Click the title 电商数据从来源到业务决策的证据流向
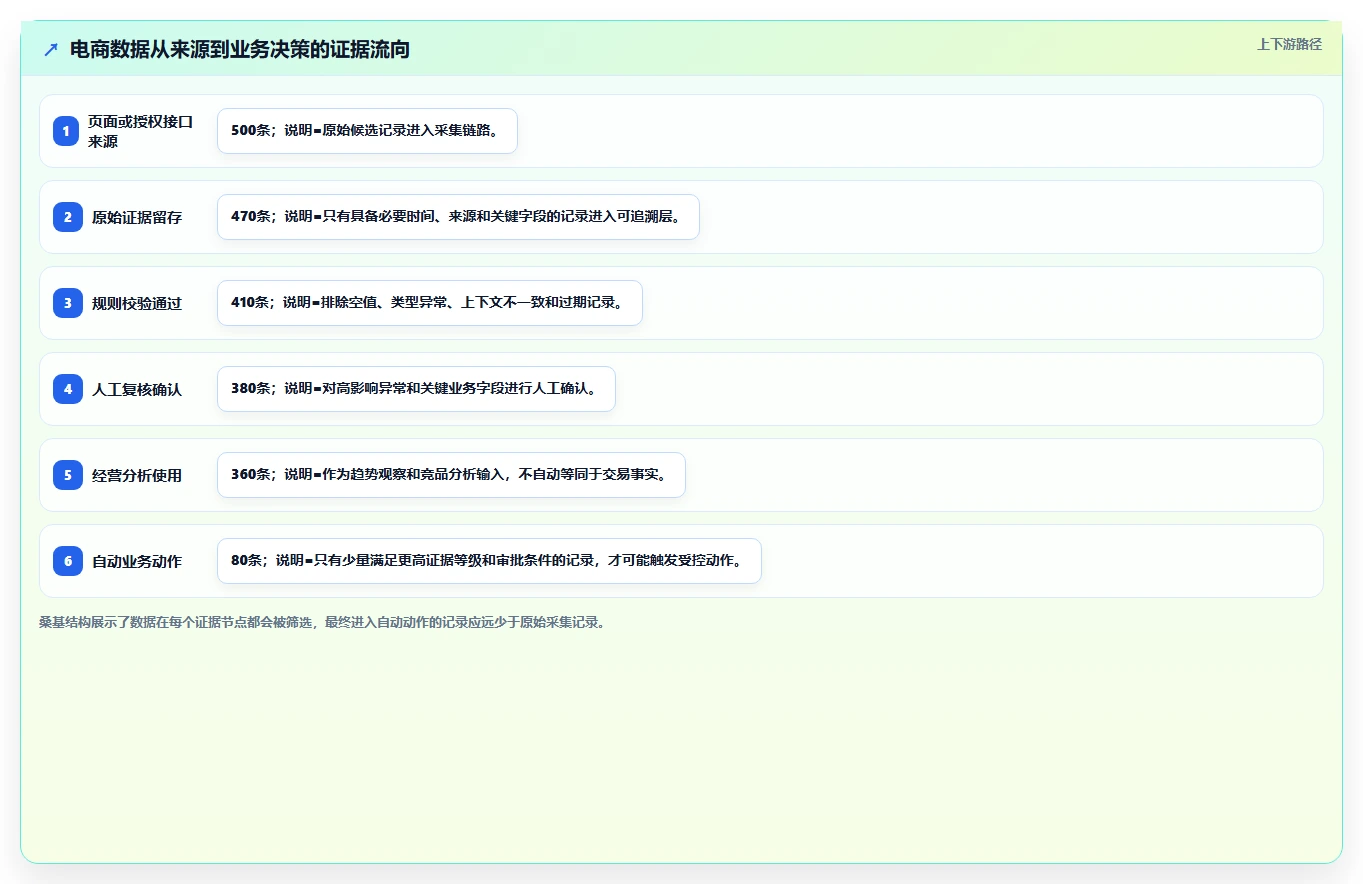 (x=240, y=50)
